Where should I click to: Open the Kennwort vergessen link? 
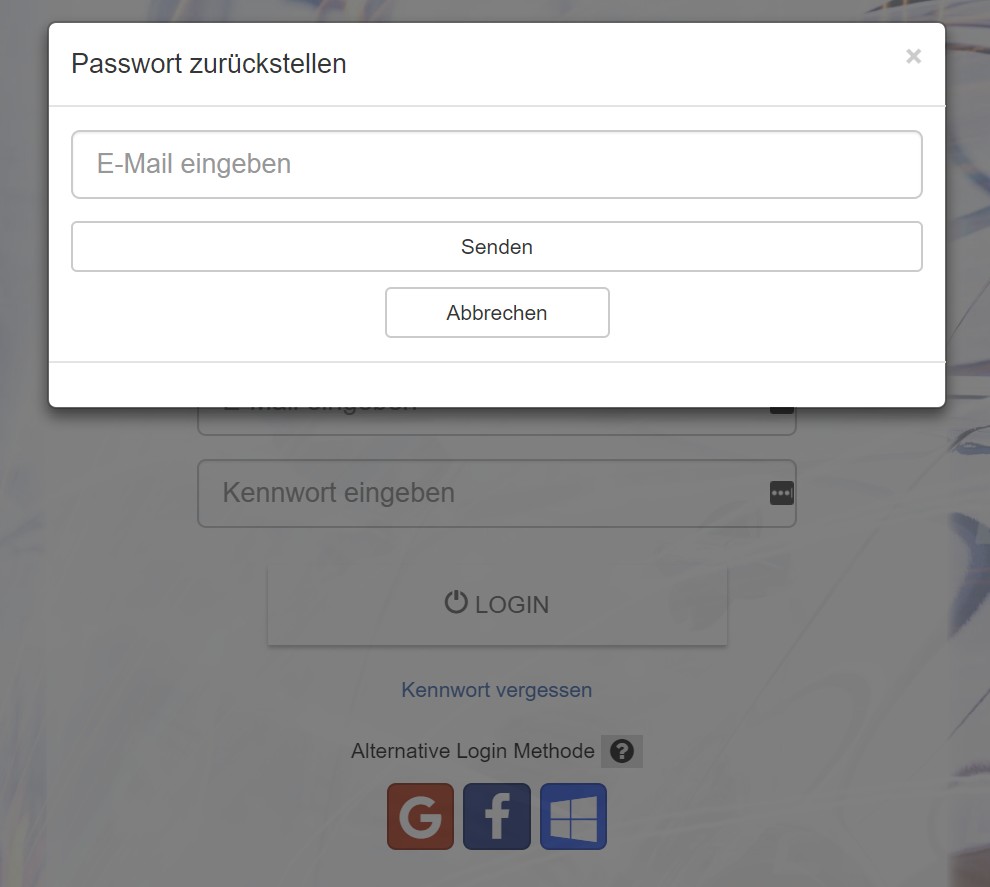(x=497, y=690)
